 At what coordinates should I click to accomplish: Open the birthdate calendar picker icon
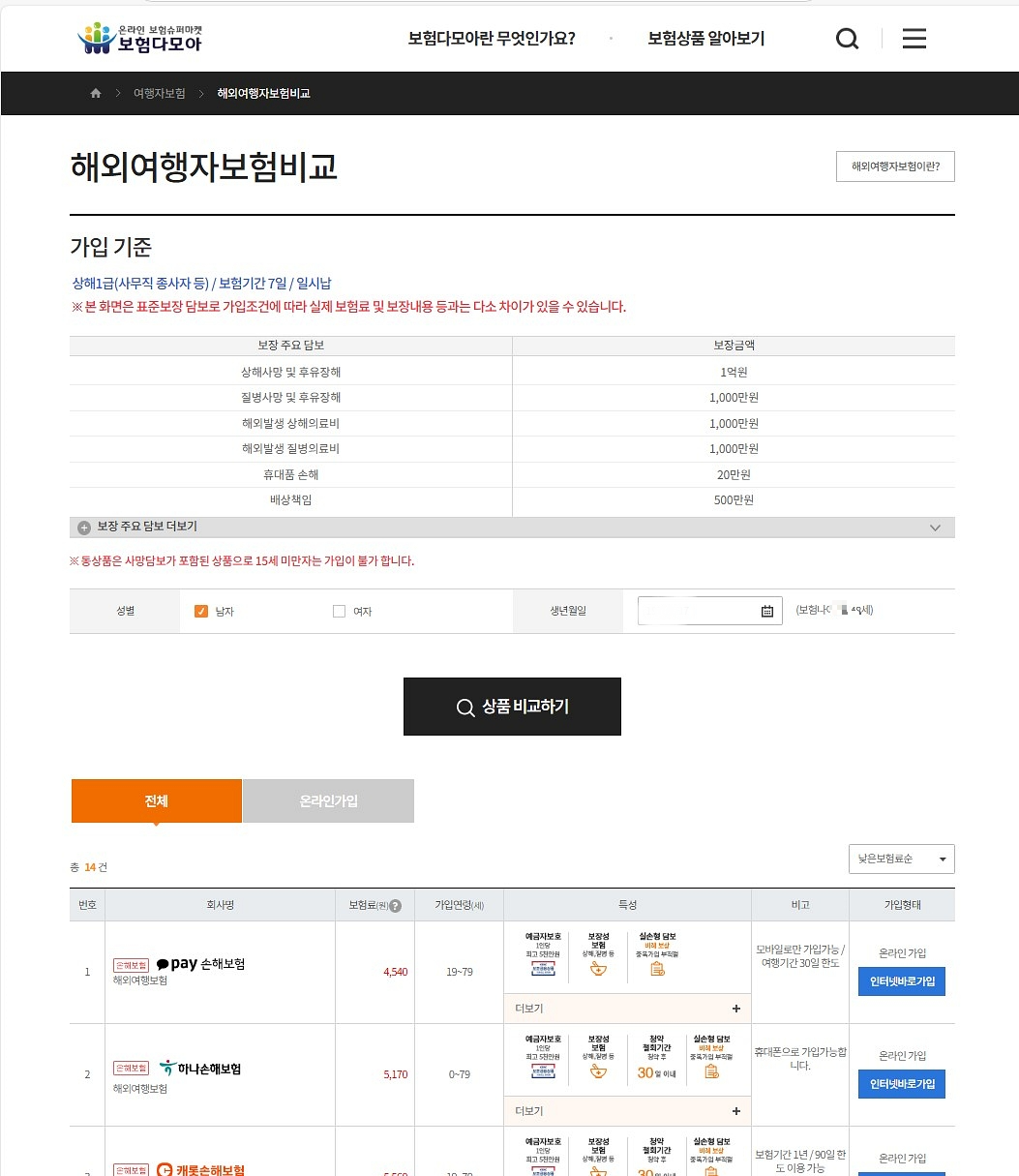tap(767, 611)
